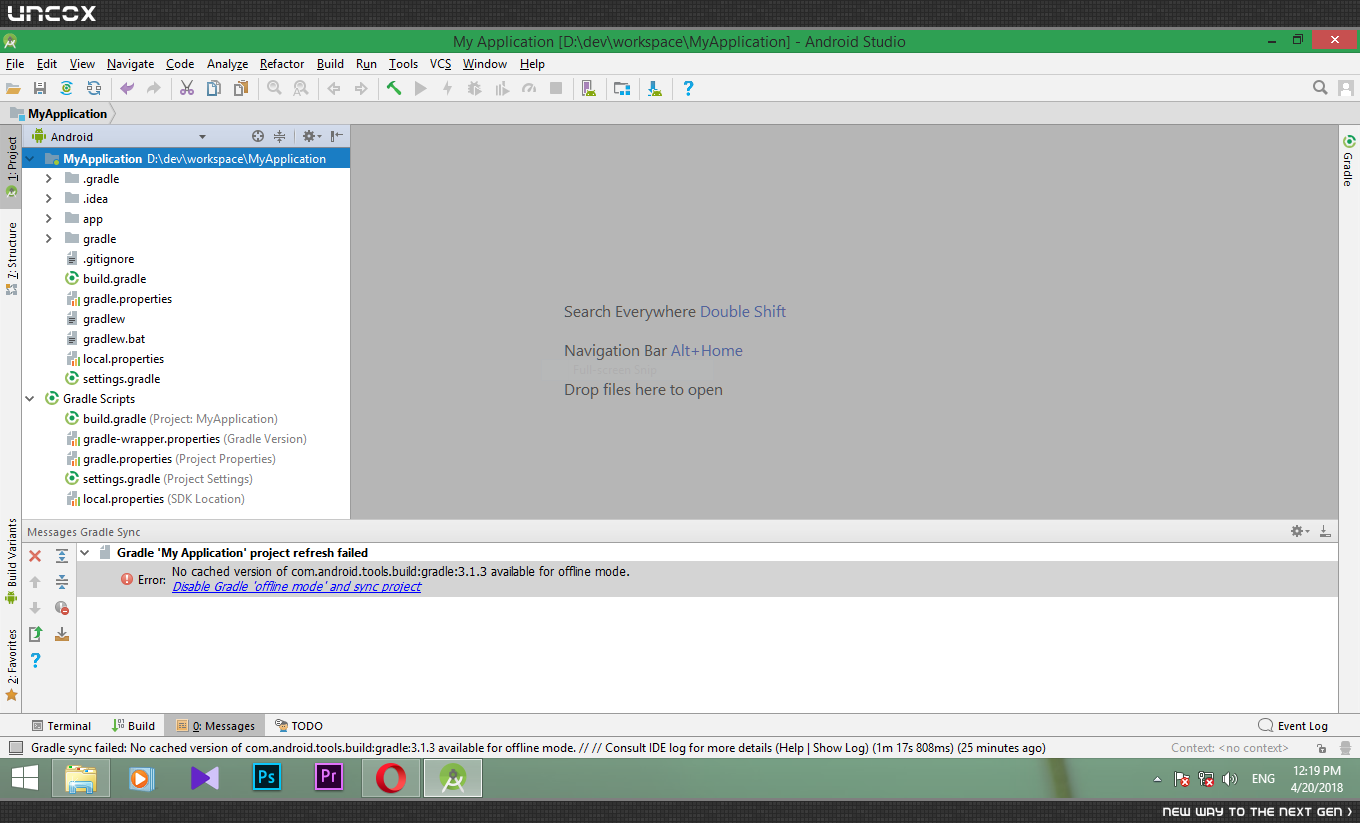The width and height of the screenshot is (1360, 823).
Task: Click the Profile gauge icon in the toolbar
Action: coord(529,89)
